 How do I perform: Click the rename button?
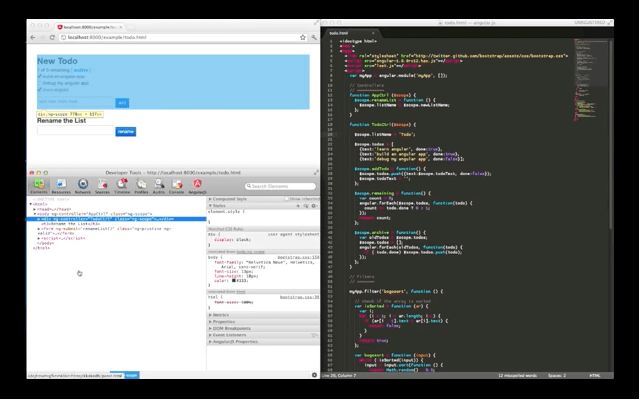click(x=126, y=132)
